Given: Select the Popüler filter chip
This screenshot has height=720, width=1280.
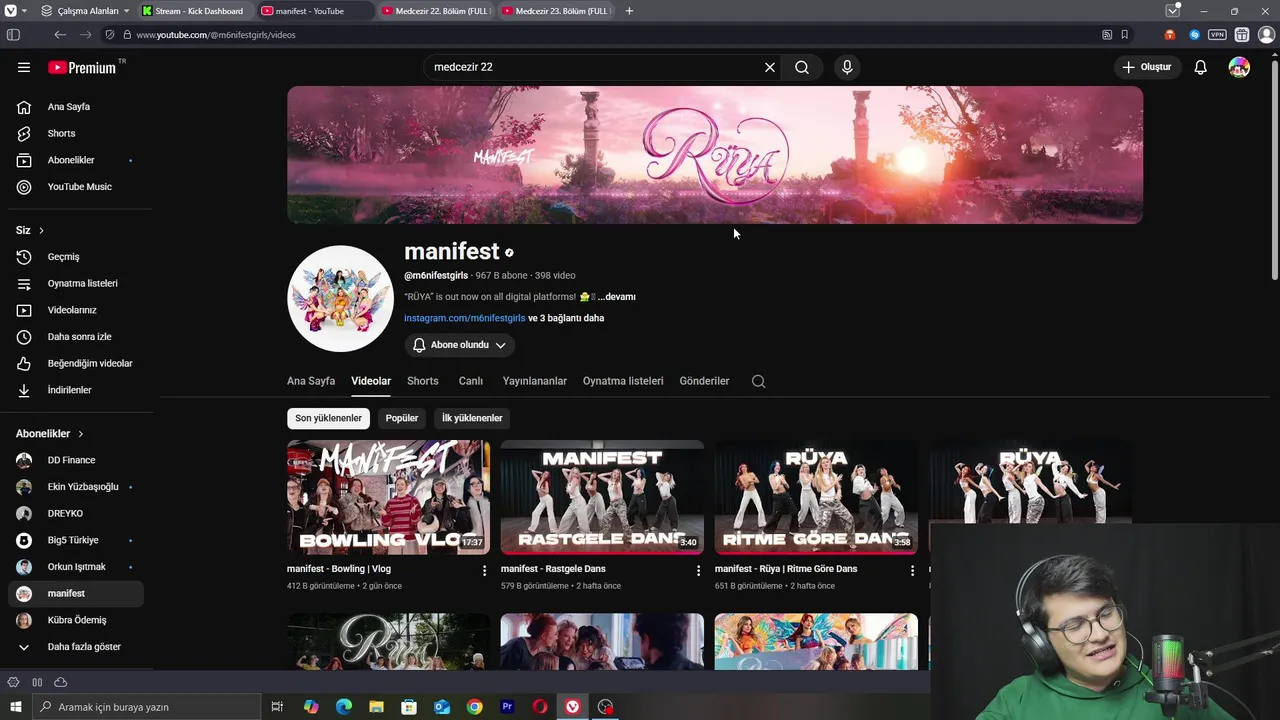Looking at the screenshot, I should [402, 418].
